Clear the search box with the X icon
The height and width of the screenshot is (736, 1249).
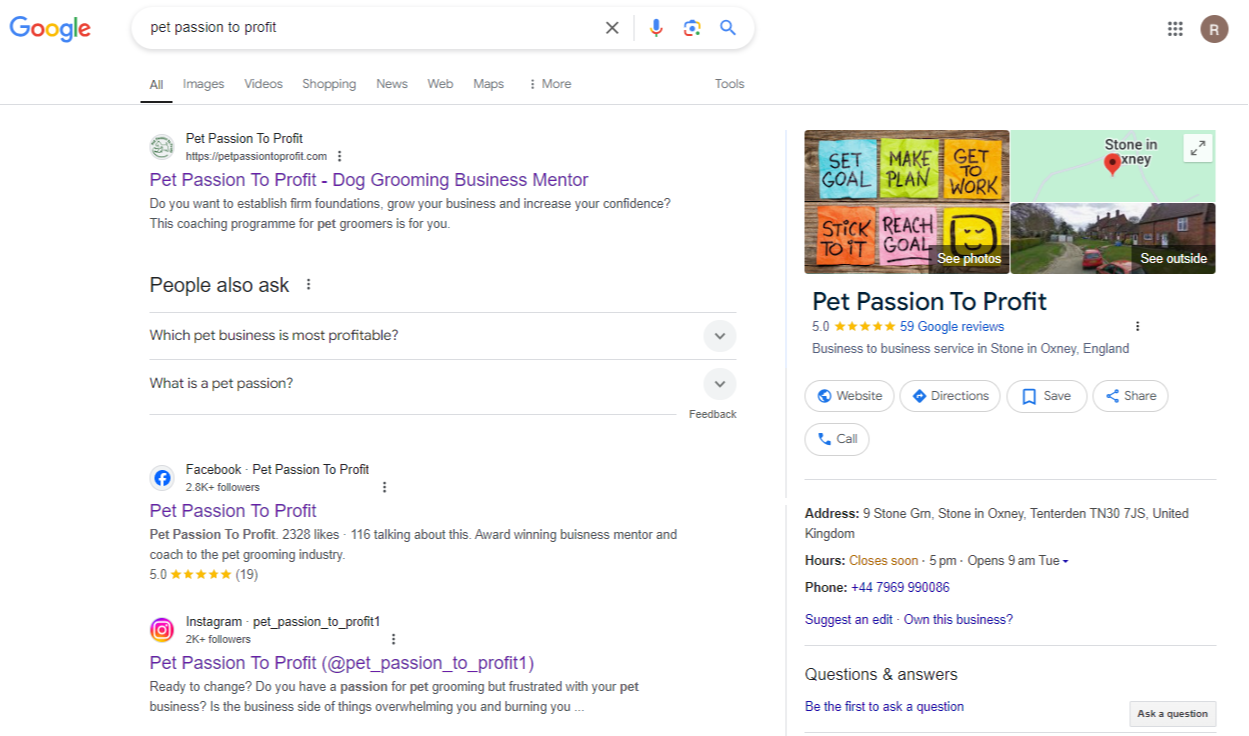coord(612,28)
